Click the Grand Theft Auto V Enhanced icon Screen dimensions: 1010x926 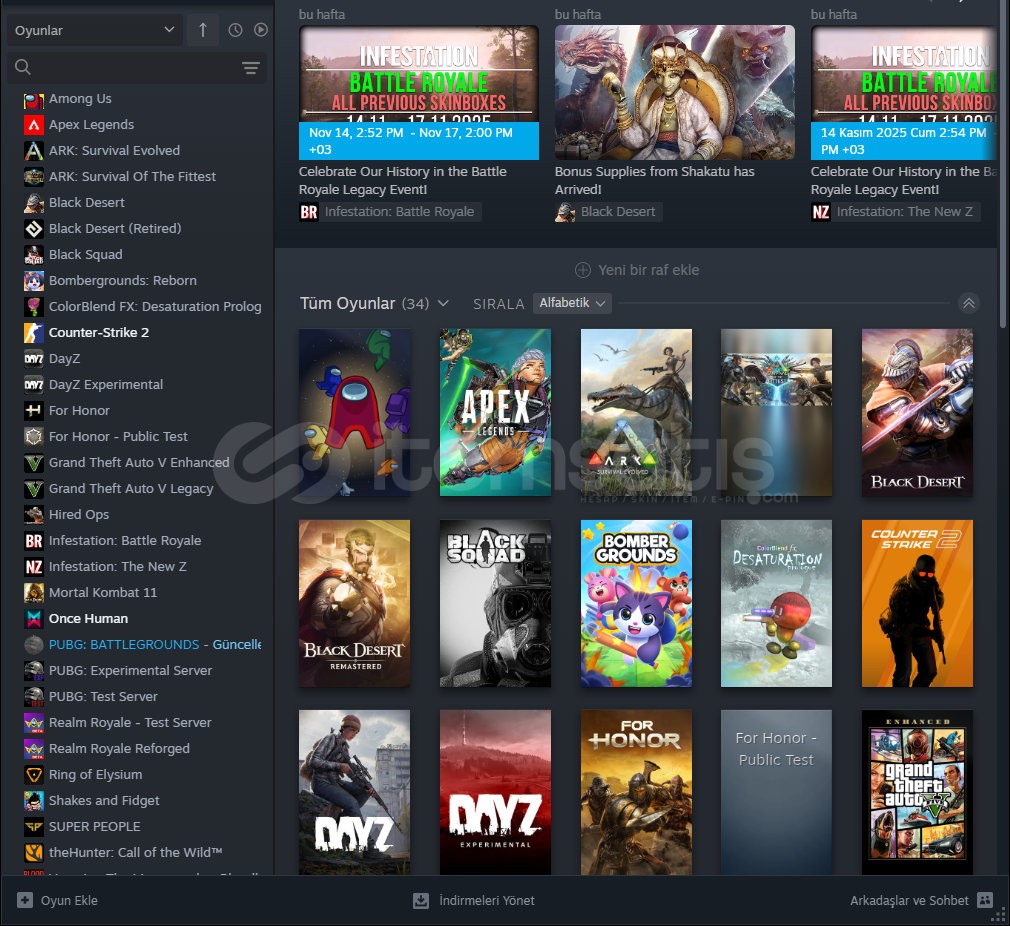[x=33, y=463]
